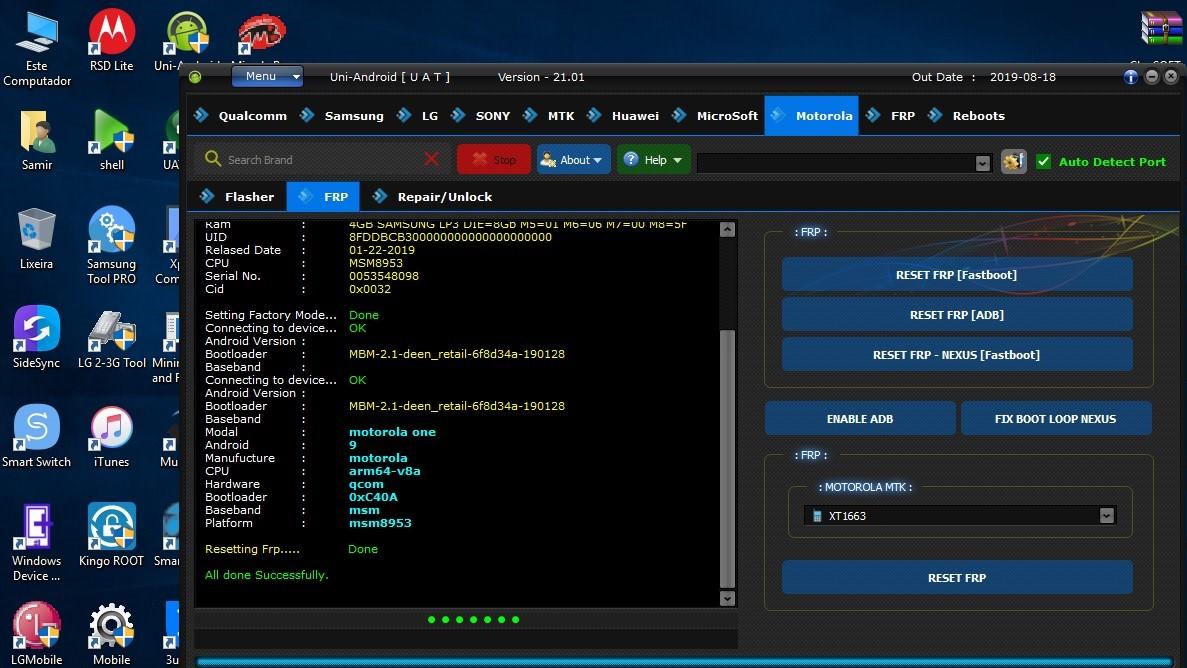Open the iTunes desktop shortcut
This screenshot has height=668, width=1187.
click(x=111, y=437)
